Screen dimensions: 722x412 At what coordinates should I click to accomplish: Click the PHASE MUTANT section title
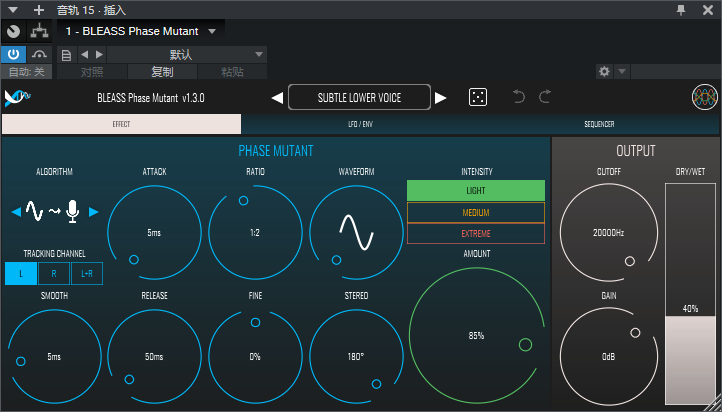(276, 151)
